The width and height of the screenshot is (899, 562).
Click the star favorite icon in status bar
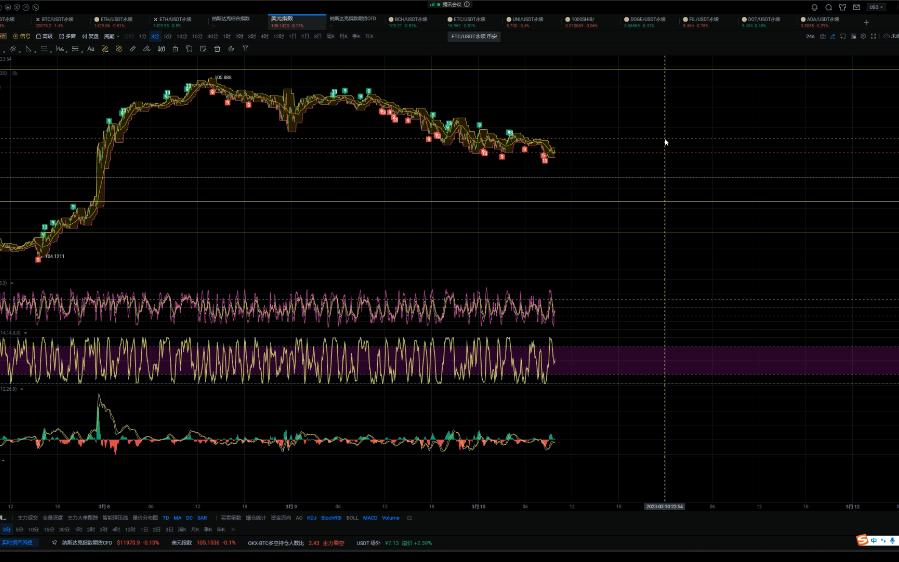pyautogui.click(x=54, y=543)
